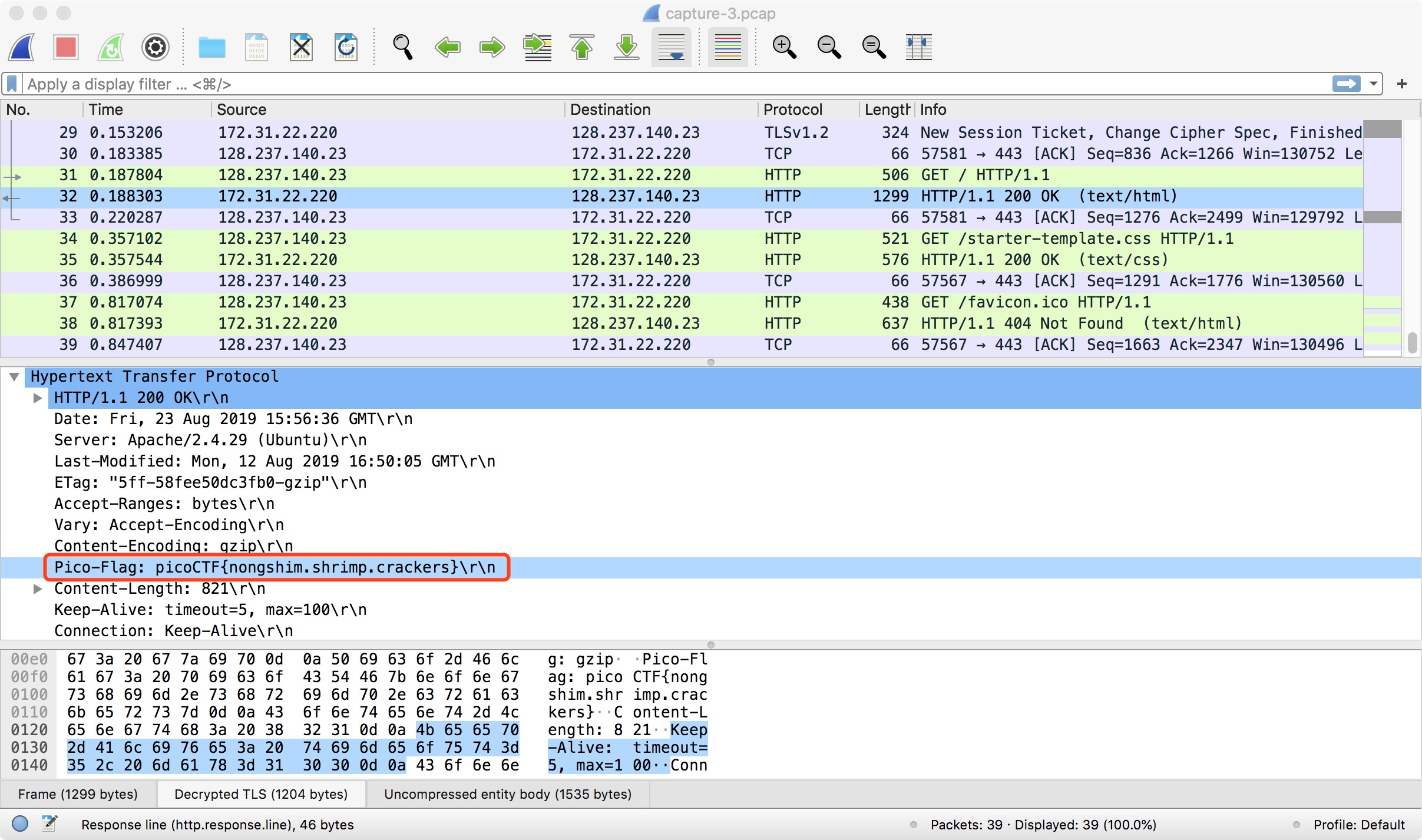Go back in packet history green left arrow
1422x840 pixels.
coord(448,47)
